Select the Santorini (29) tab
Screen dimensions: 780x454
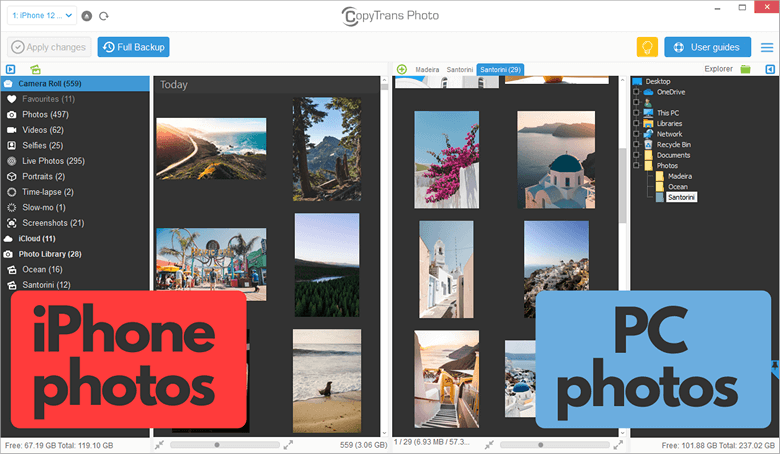(x=500, y=70)
